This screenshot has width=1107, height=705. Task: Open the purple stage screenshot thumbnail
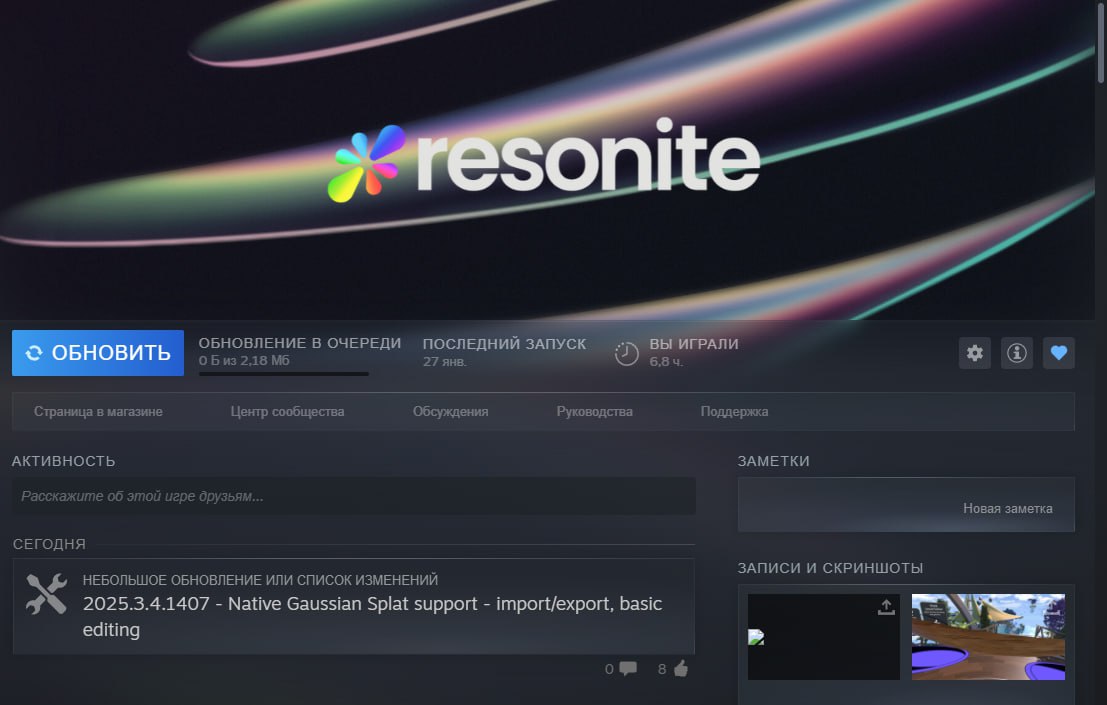pos(987,637)
